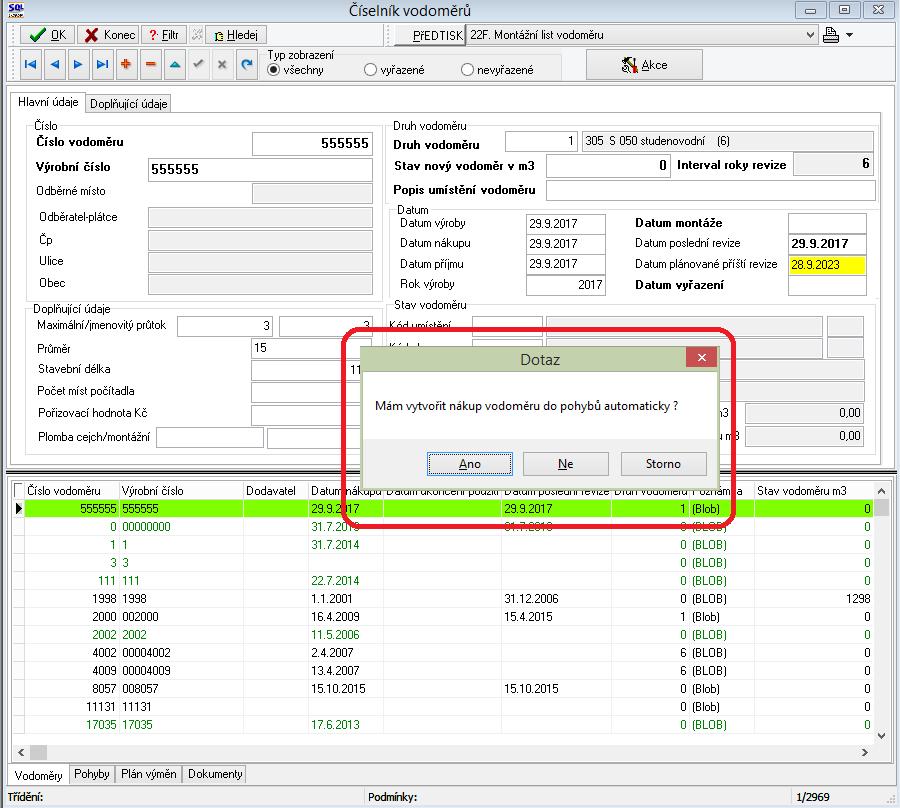Click Ano in the Dotaz dialog
This screenshot has width=900, height=808.
[470, 464]
